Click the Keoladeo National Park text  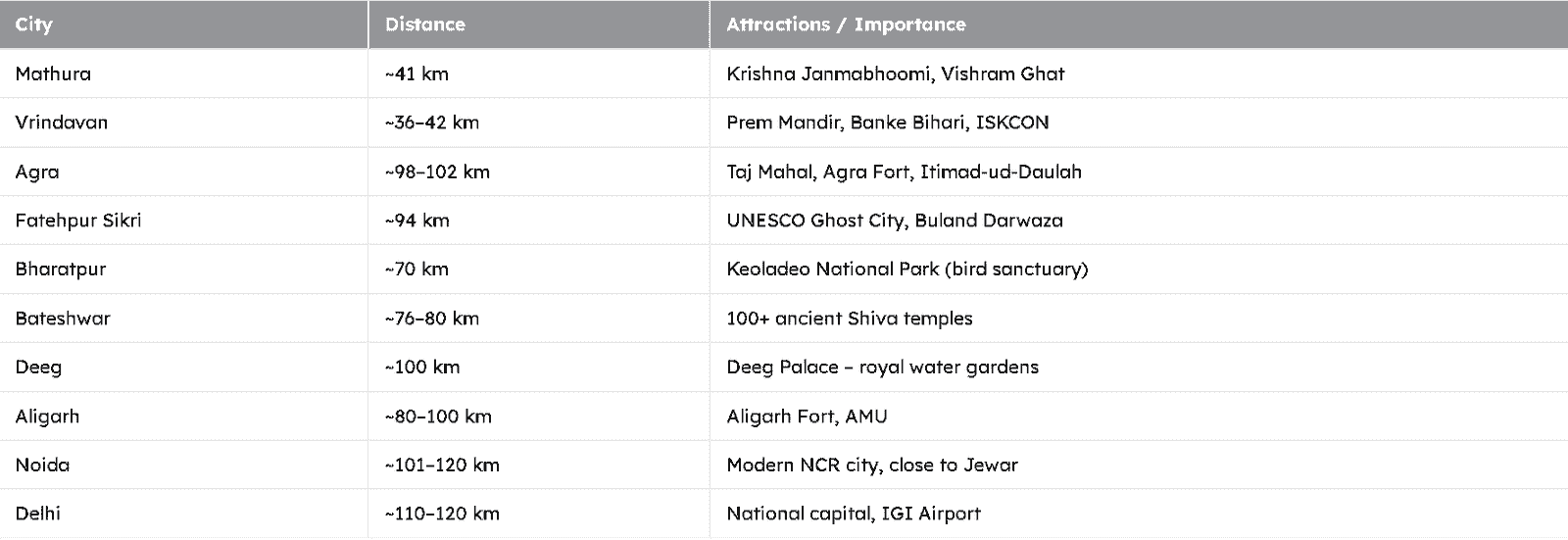tap(833, 270)
